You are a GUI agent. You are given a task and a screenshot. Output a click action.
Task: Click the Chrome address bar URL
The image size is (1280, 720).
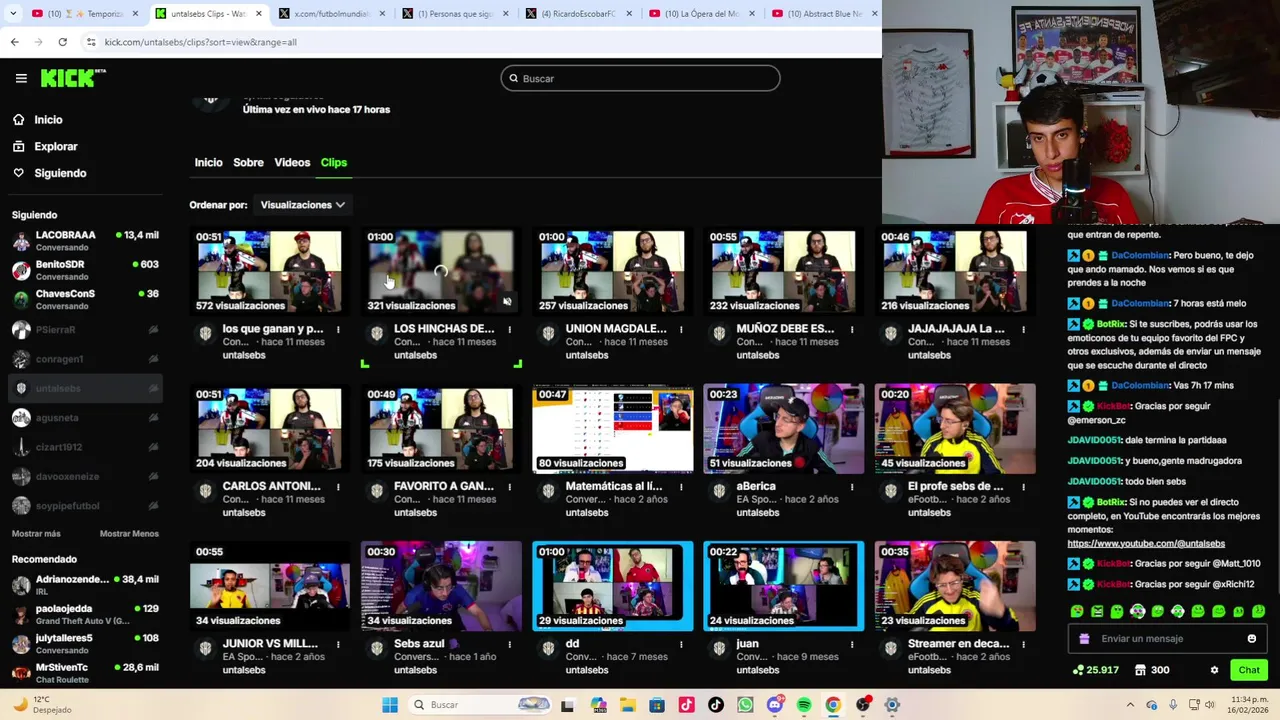pyautogui.click(x=200, y=42)
